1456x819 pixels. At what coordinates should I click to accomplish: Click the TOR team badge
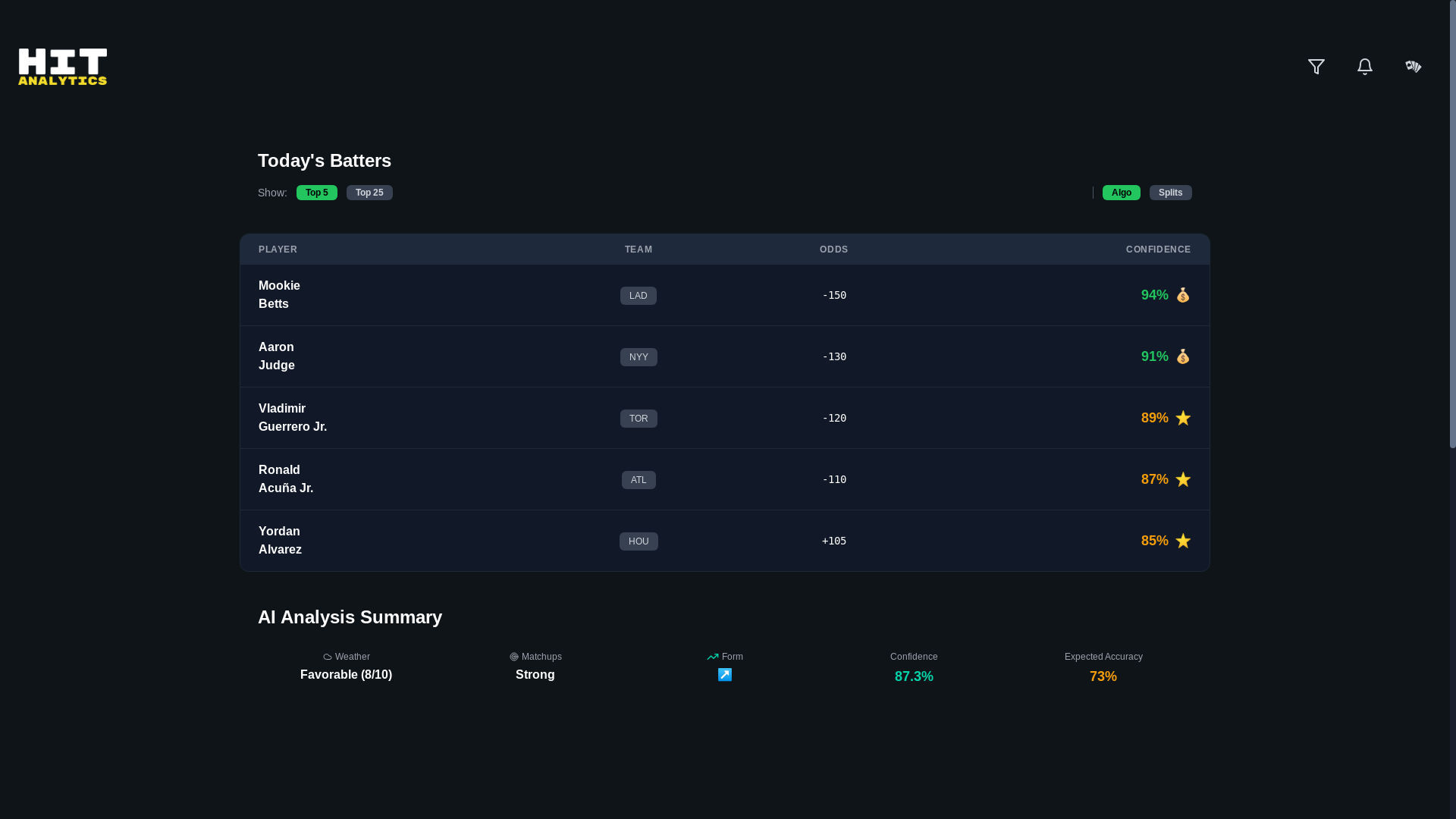tap(639, 419)
